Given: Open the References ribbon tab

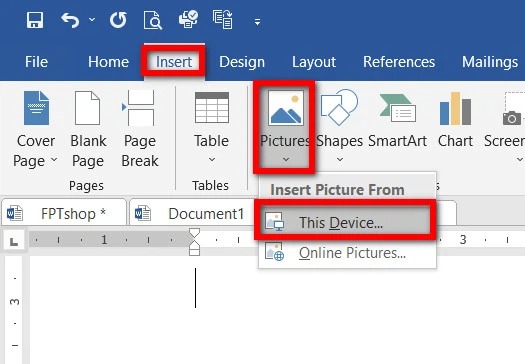Looking at the screenshot, I should [x=399, y=62].
